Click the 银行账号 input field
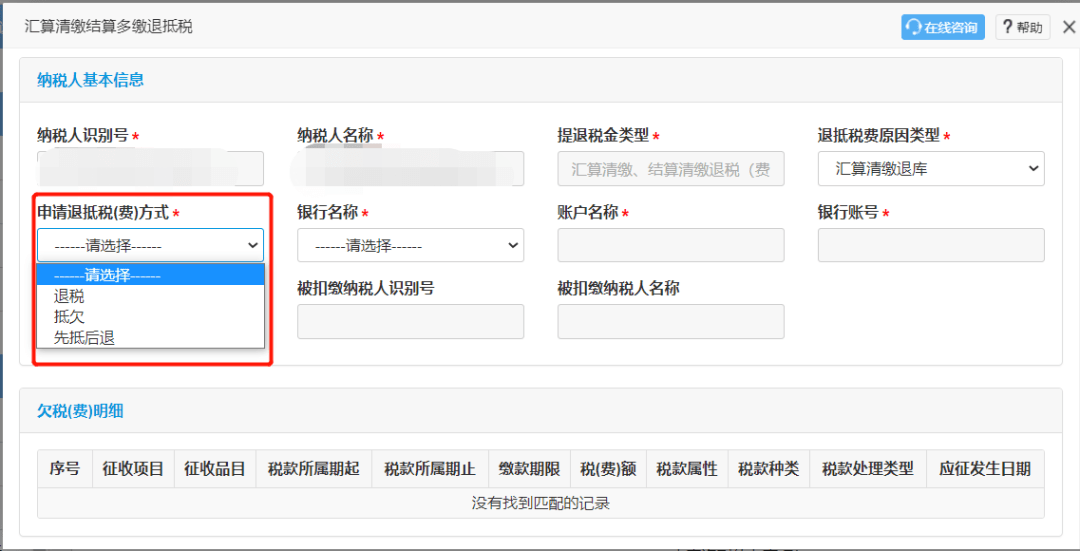This screenshot has height=551, width=1080. pos(930,245)
